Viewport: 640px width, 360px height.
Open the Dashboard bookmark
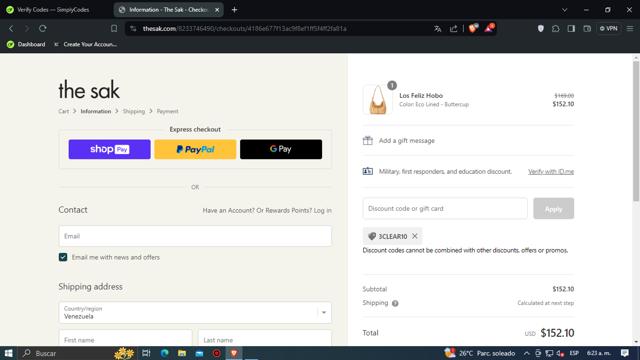click(x=26, y=44)
